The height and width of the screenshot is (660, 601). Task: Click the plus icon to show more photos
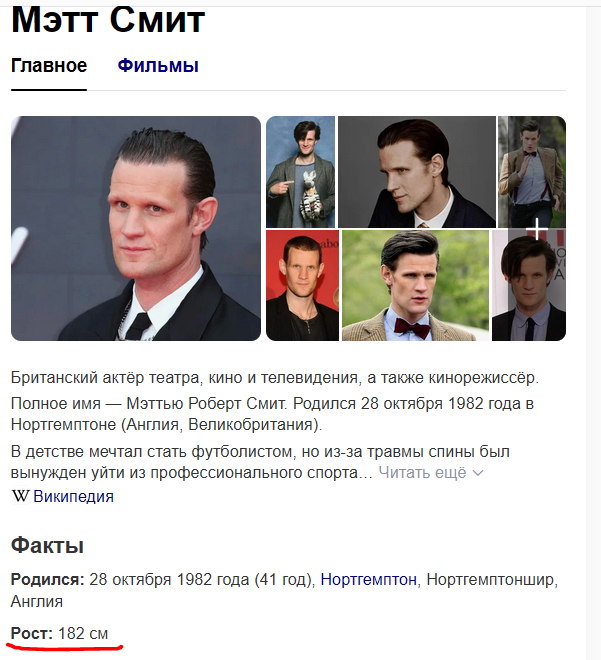pos(537,229)
